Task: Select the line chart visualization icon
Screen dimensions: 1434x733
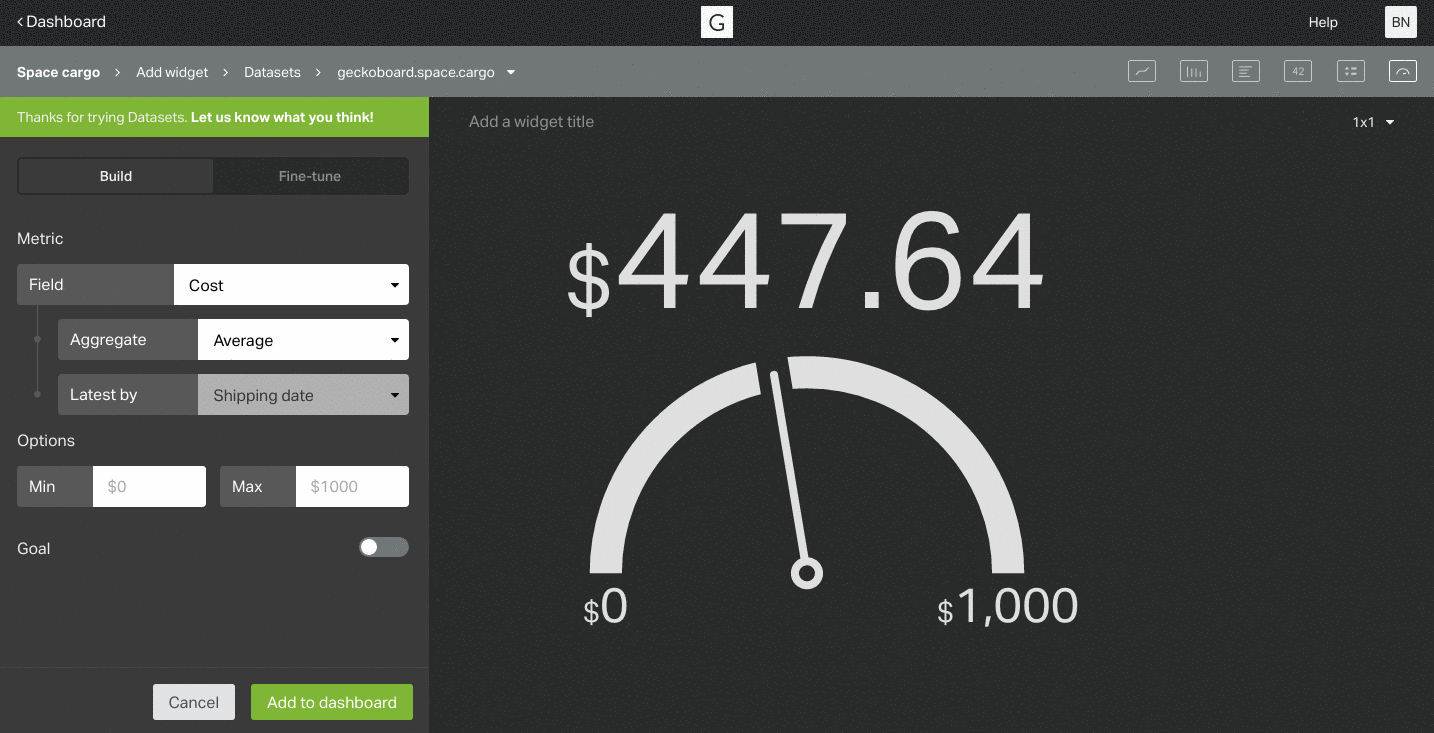Action: 1142,71
